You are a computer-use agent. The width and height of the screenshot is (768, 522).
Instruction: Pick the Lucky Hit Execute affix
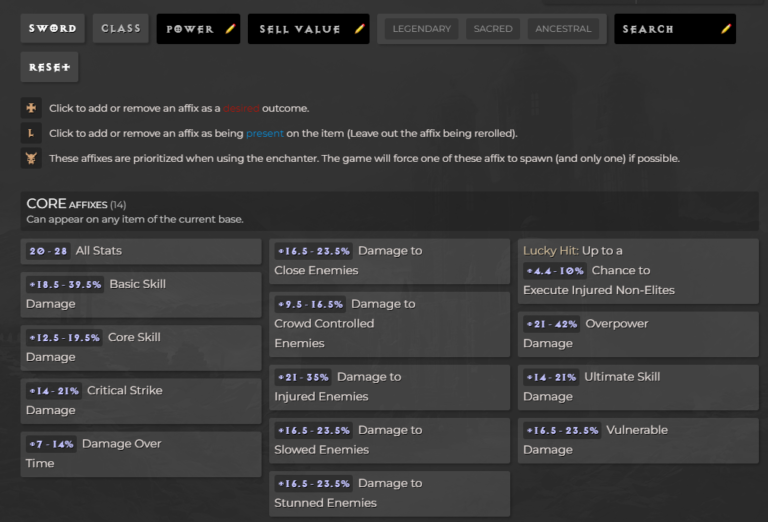click(638, 270)
